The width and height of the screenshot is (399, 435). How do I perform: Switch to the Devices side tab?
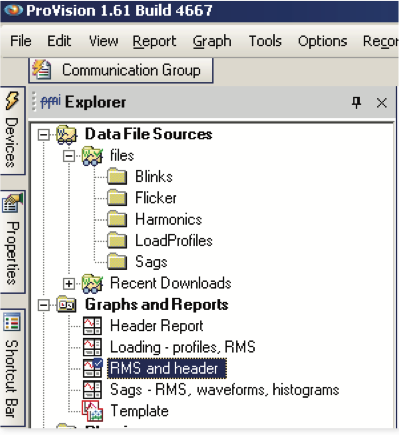point(13,130)
